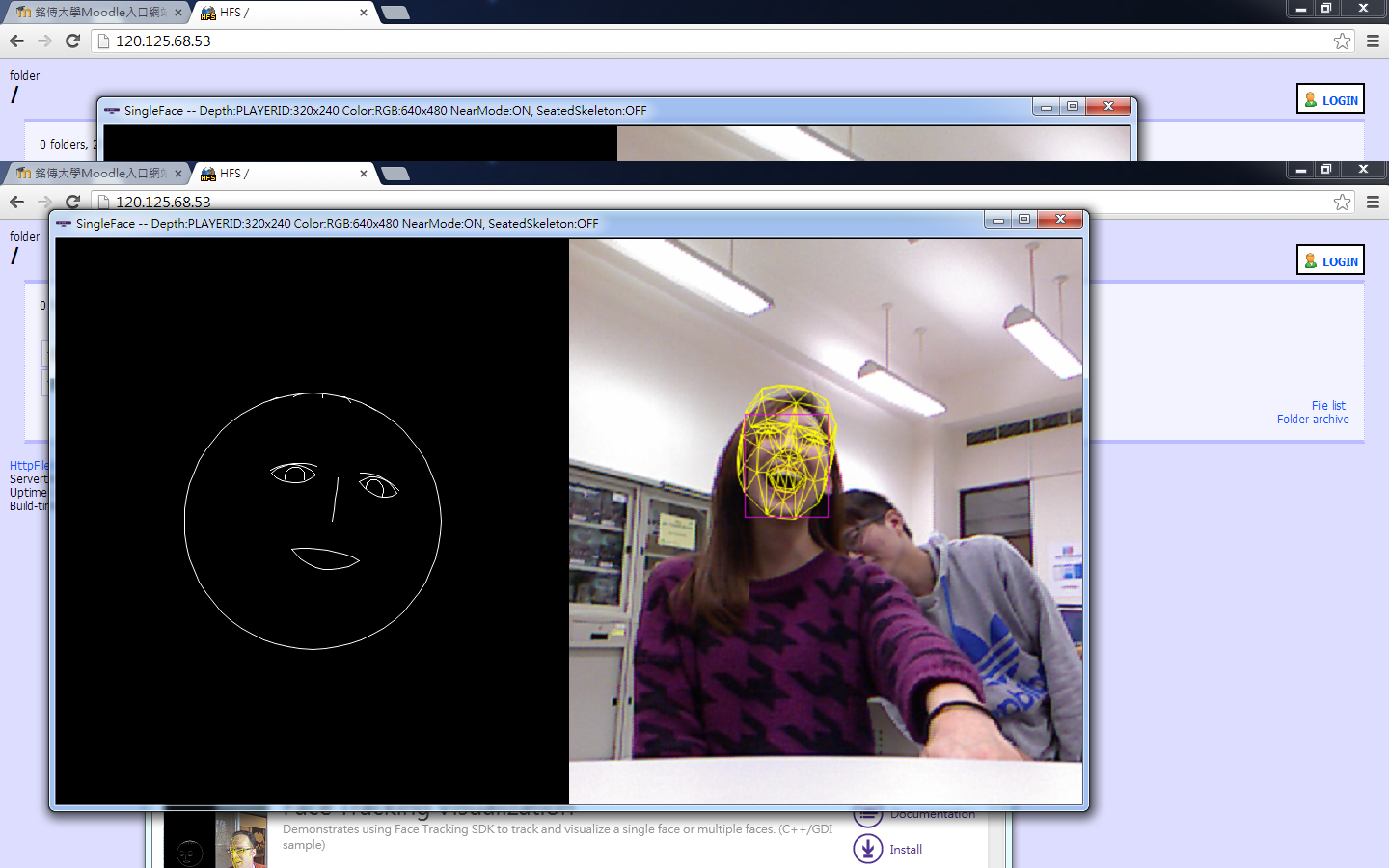Click the Install link text
This screenshot has width=1389, height=868.
point(906,850)
